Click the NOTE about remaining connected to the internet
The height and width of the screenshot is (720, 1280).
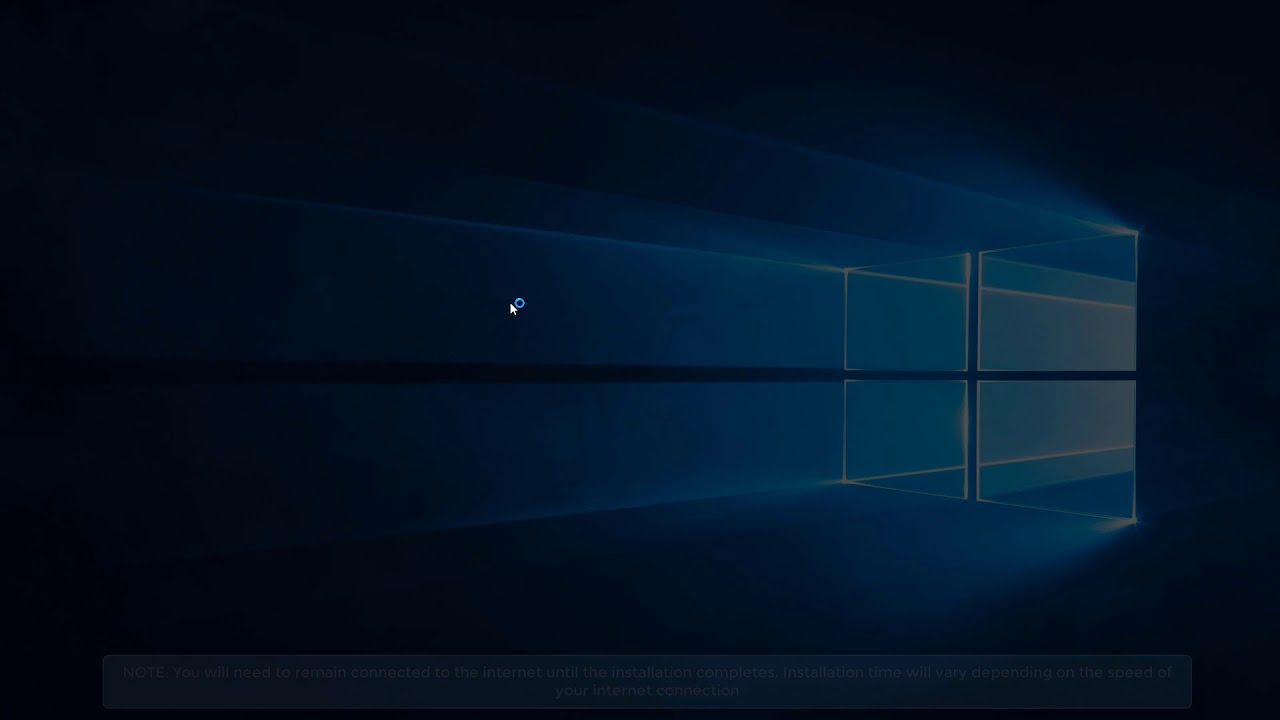pos(647,681)
